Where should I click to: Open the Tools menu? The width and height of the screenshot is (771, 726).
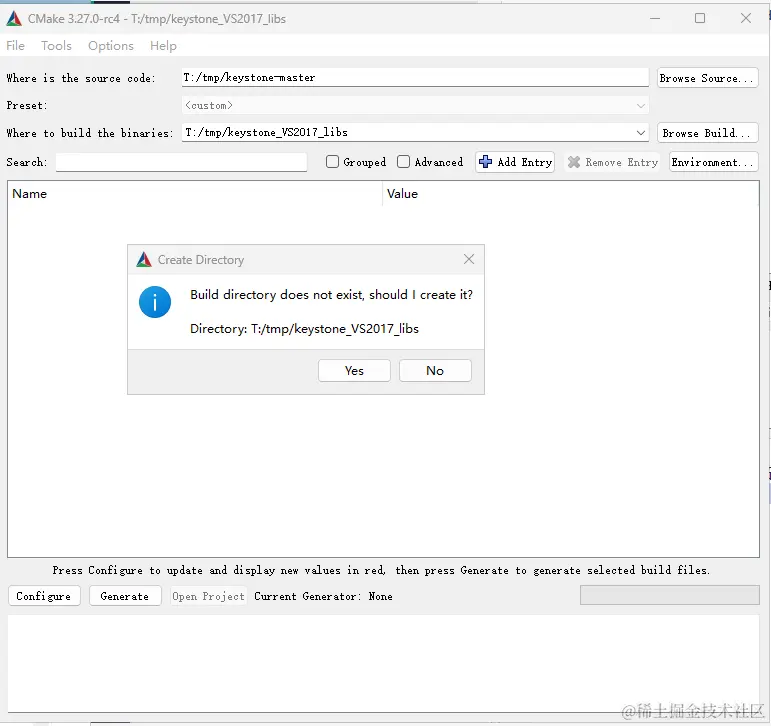click(x=56, y=46)
